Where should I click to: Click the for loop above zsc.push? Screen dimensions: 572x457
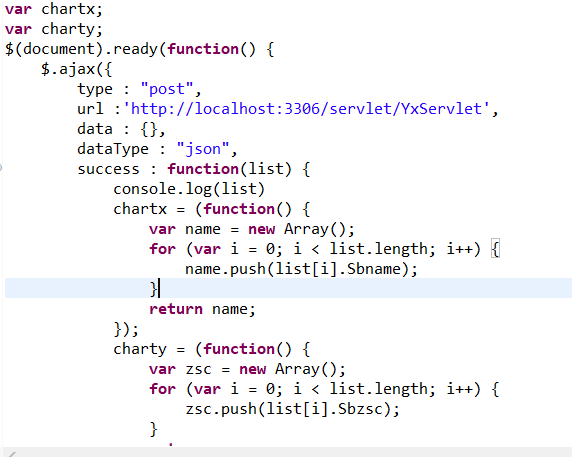point(324,389)
